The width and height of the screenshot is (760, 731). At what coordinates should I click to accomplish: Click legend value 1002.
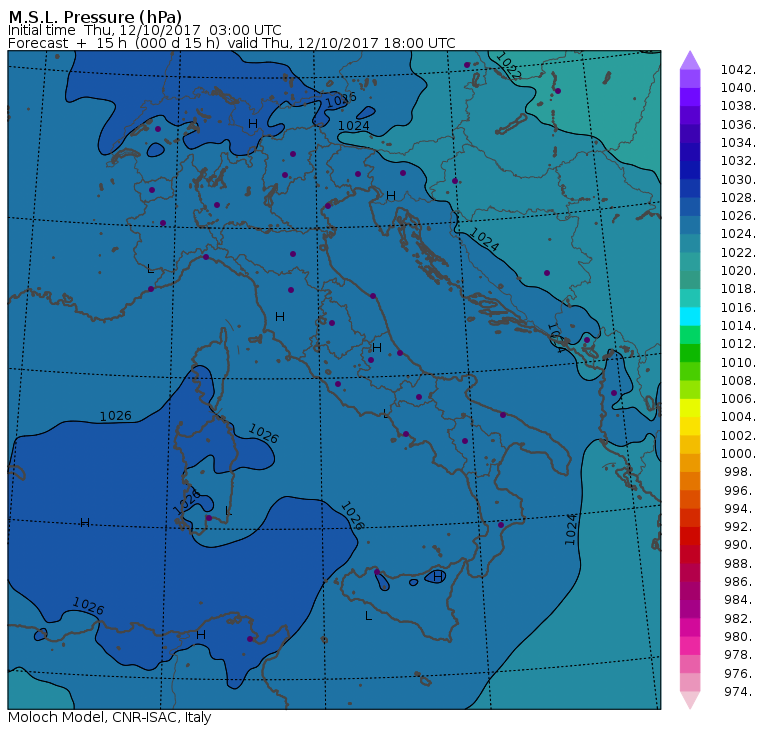[738, 435]
